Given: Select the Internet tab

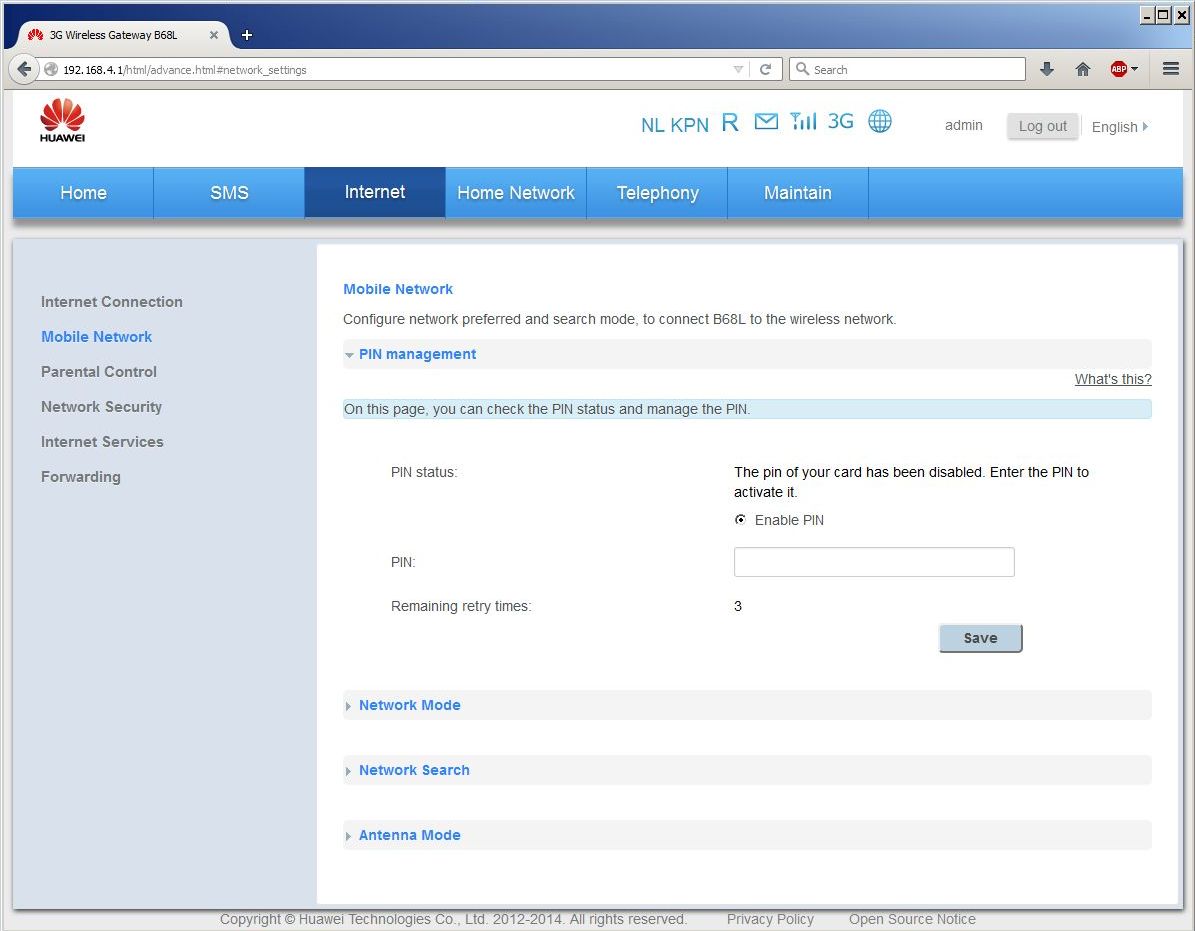Looking at the screenshot, I should tap(375, 192).
